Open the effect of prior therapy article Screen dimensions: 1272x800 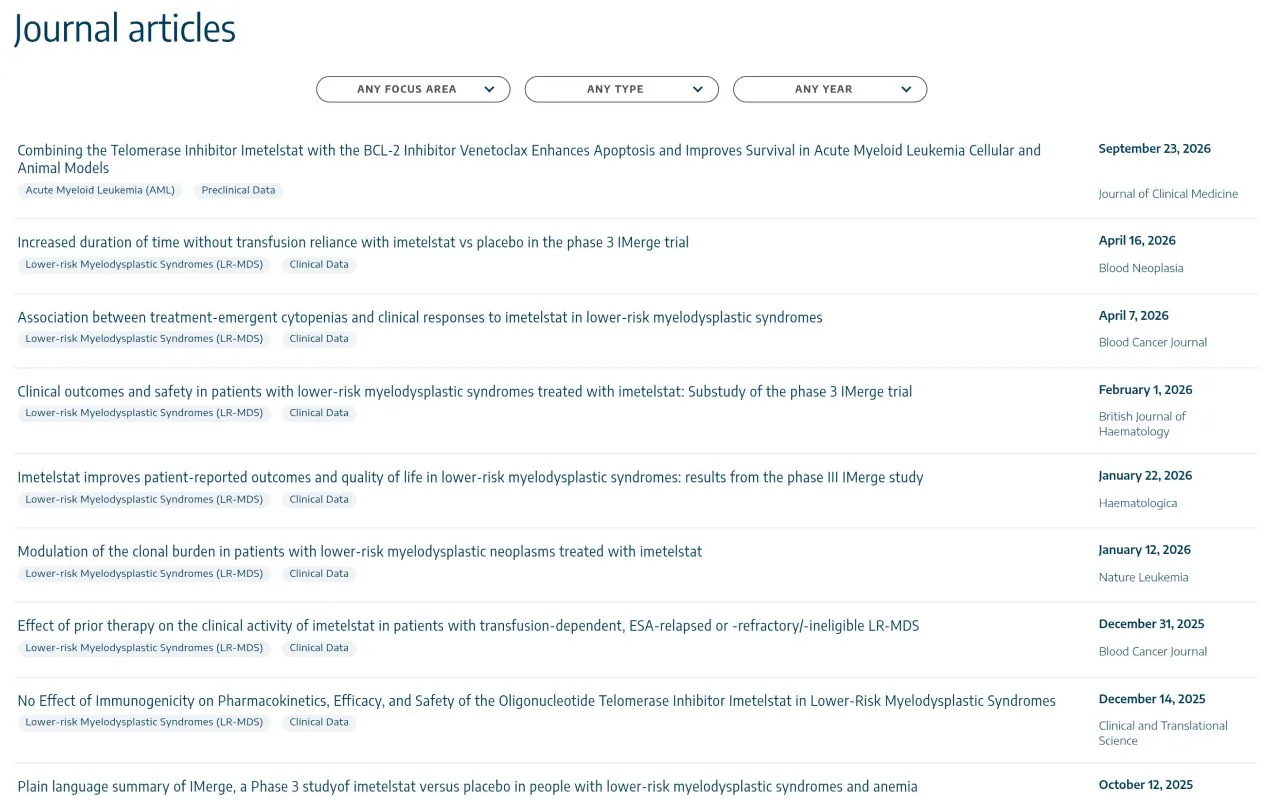point(468,625)
